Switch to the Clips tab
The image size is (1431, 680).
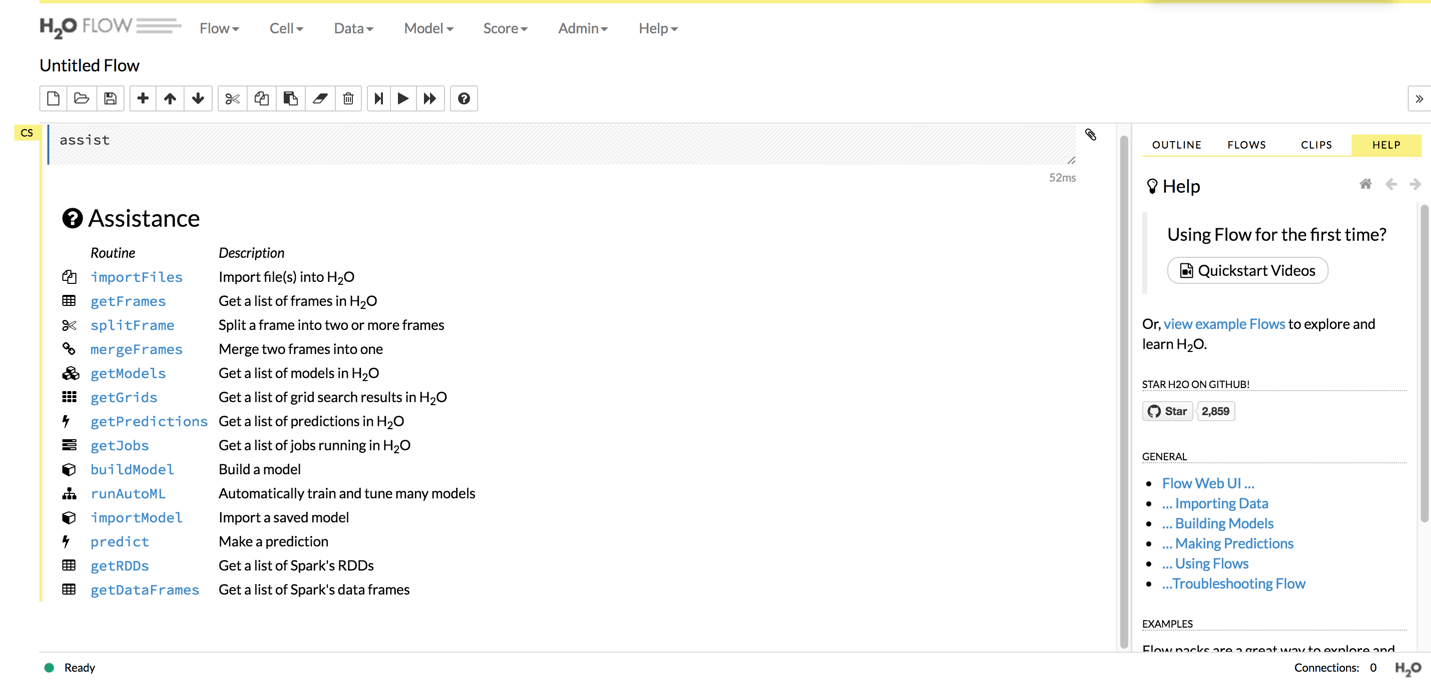(1316, 144)
